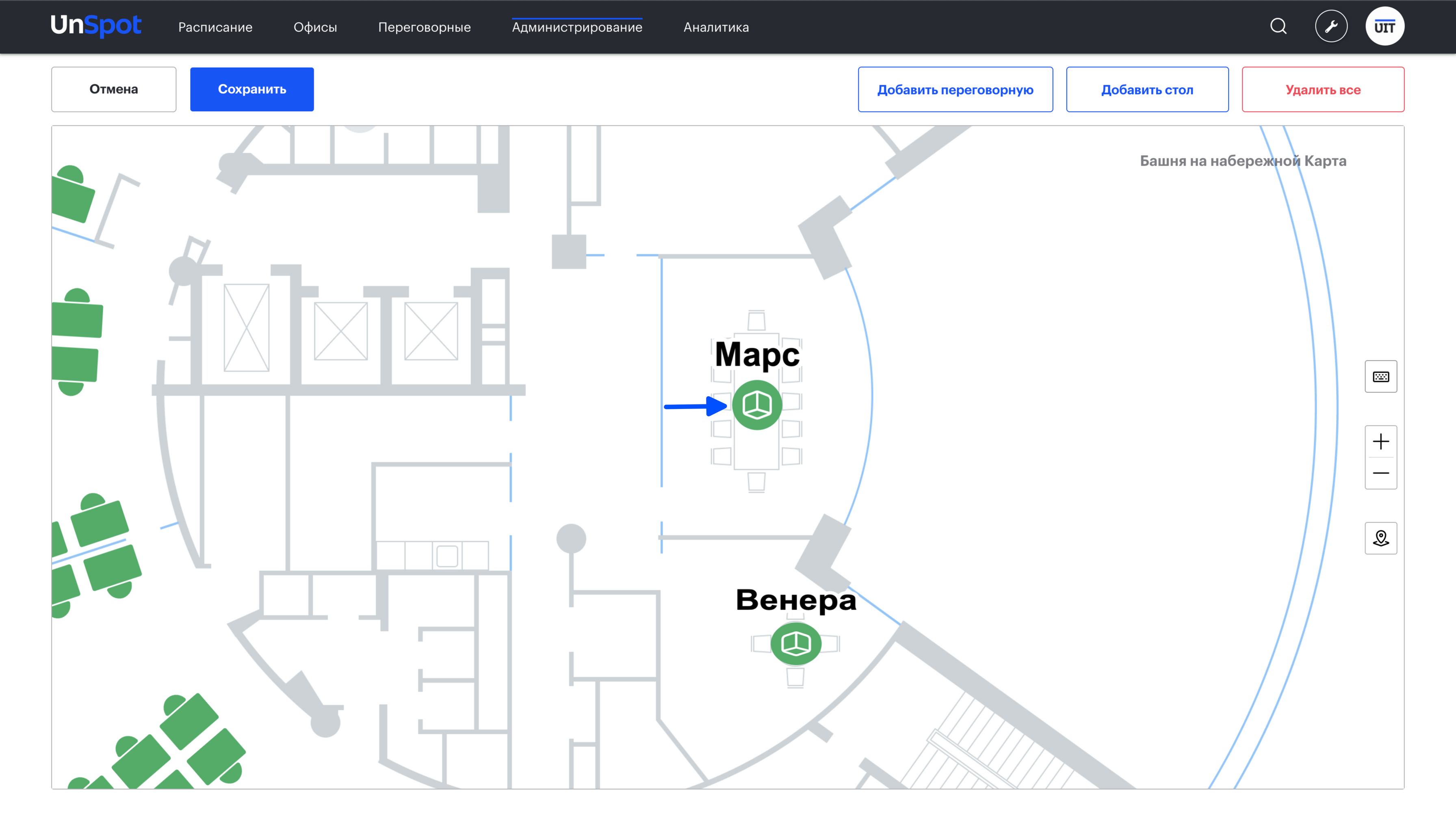Click Добавить переговорную button

955,89
